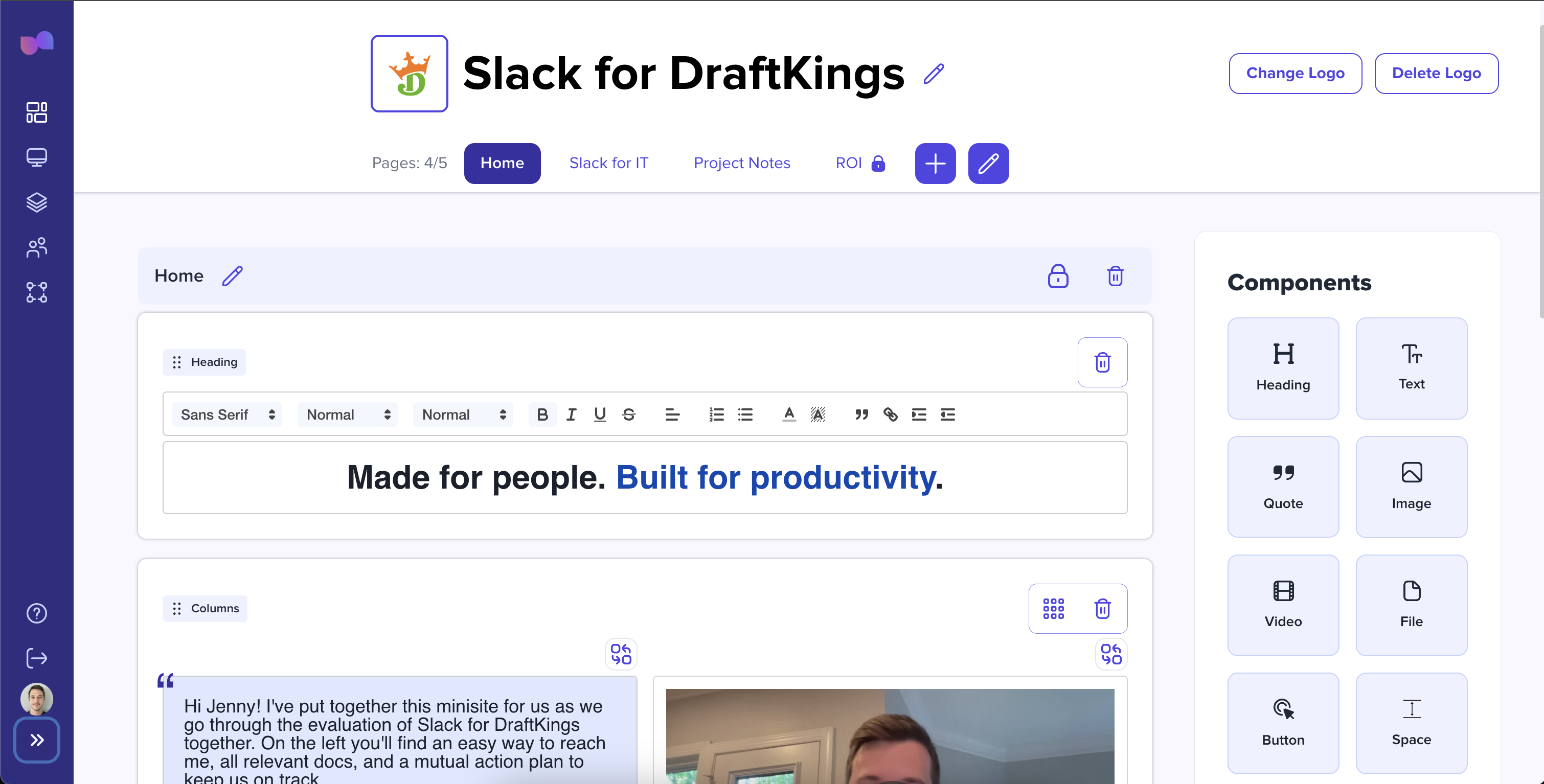Screen dimensions: 1544x784
Task: Swap component in left column
Action: (x=621, y=654)
